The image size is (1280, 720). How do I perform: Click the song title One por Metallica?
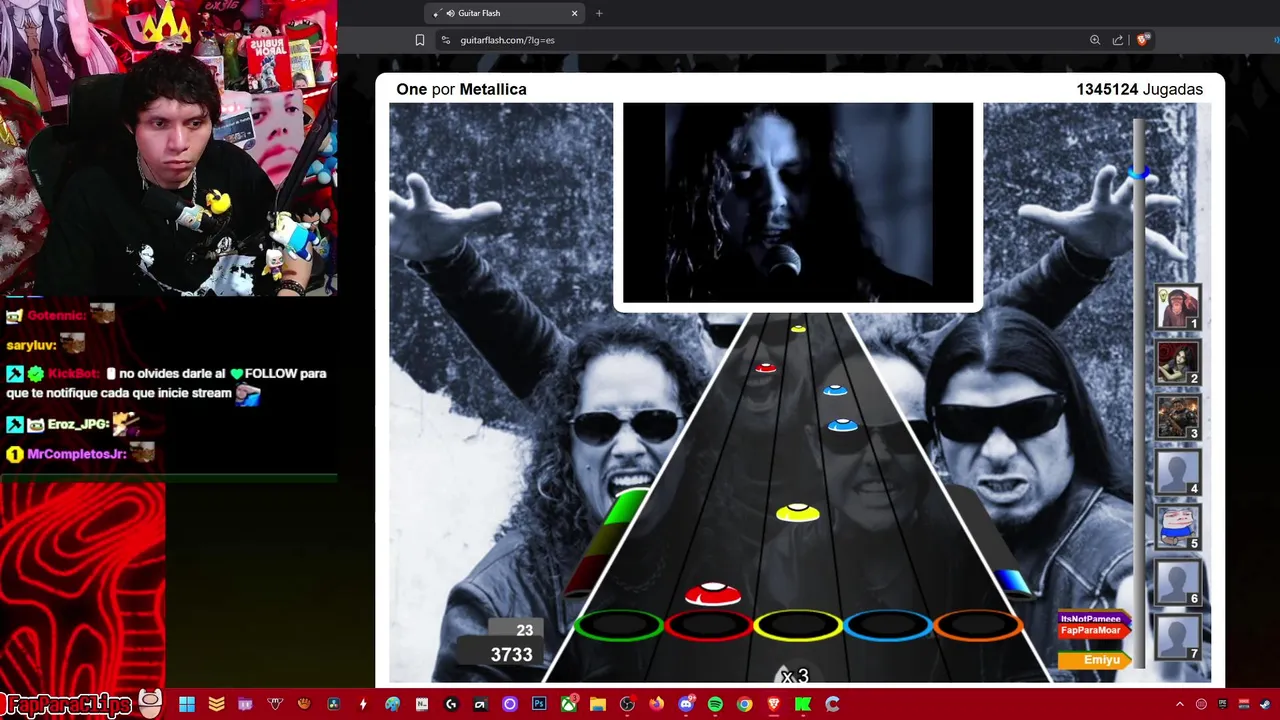(x=461, y=89)
